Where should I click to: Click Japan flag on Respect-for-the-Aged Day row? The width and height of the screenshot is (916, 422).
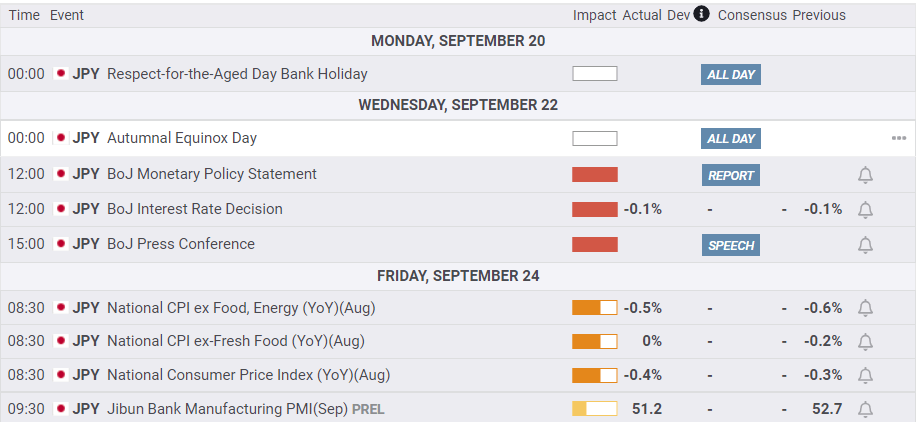[x=60, y=74]
